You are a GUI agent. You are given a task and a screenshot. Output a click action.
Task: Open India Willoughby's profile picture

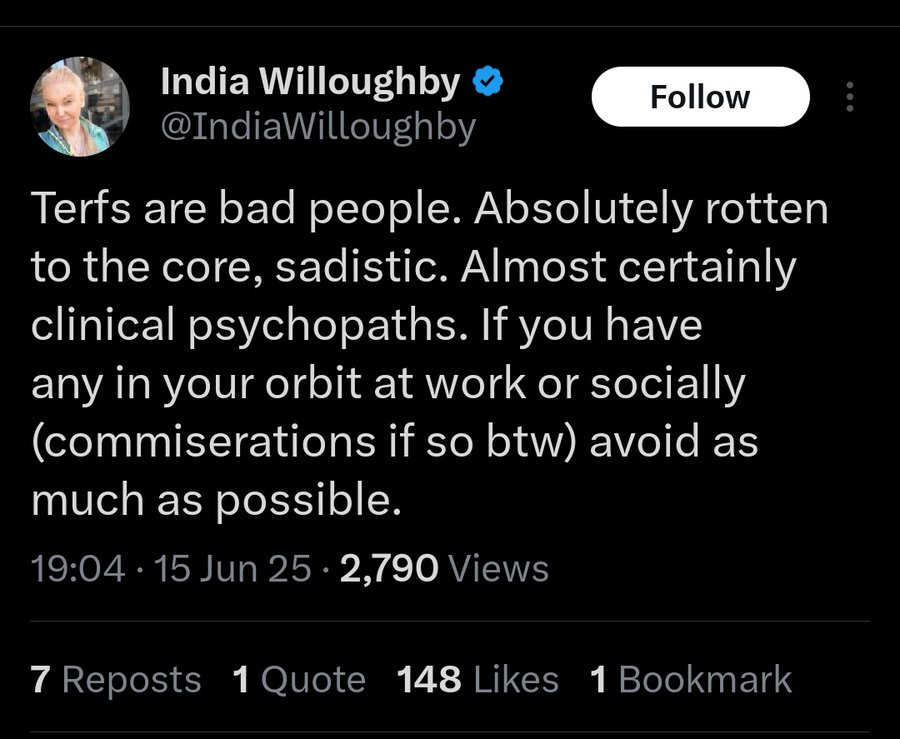(x=80, y=106)
